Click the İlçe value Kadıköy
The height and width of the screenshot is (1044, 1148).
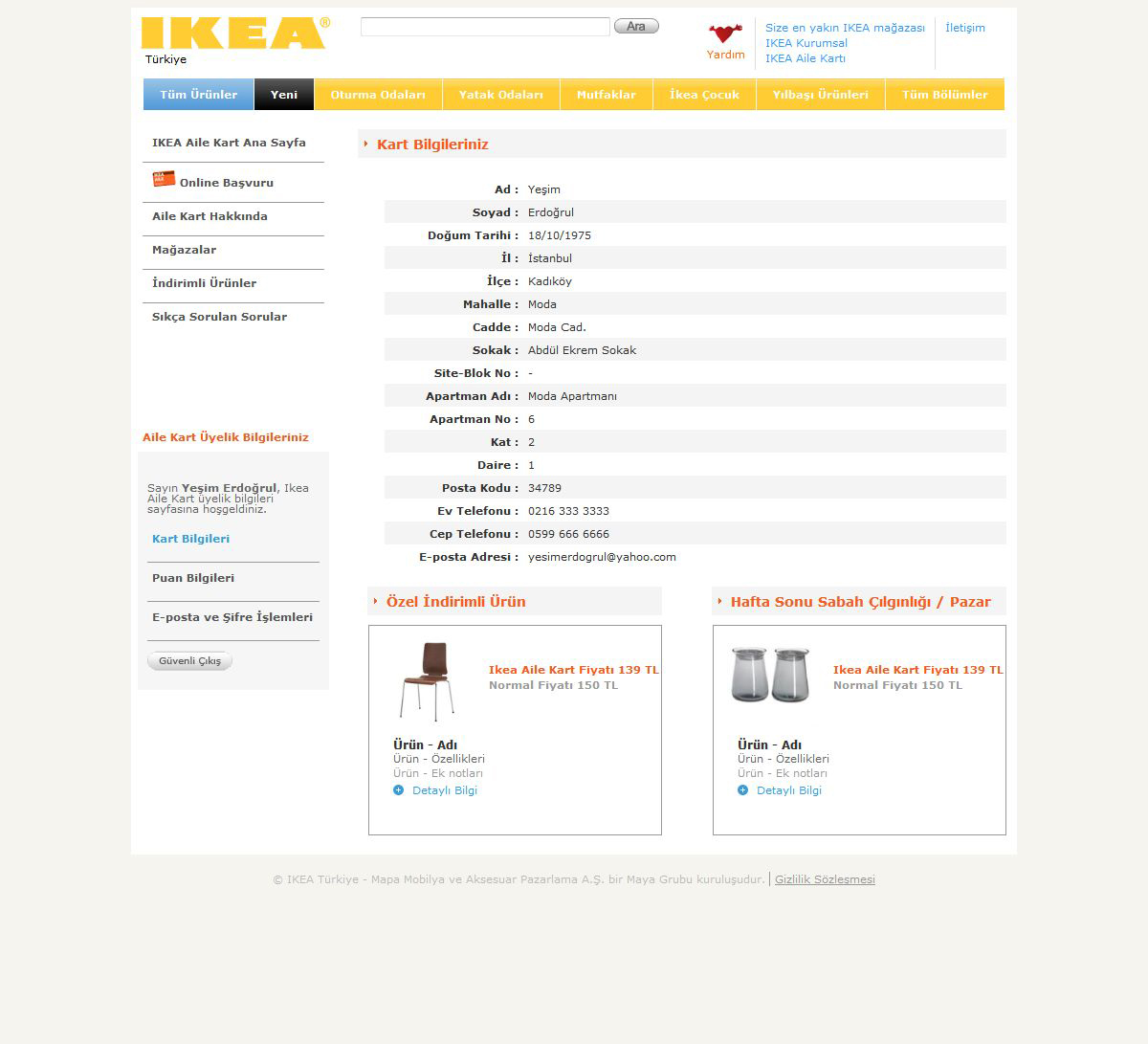pos(550,281)
